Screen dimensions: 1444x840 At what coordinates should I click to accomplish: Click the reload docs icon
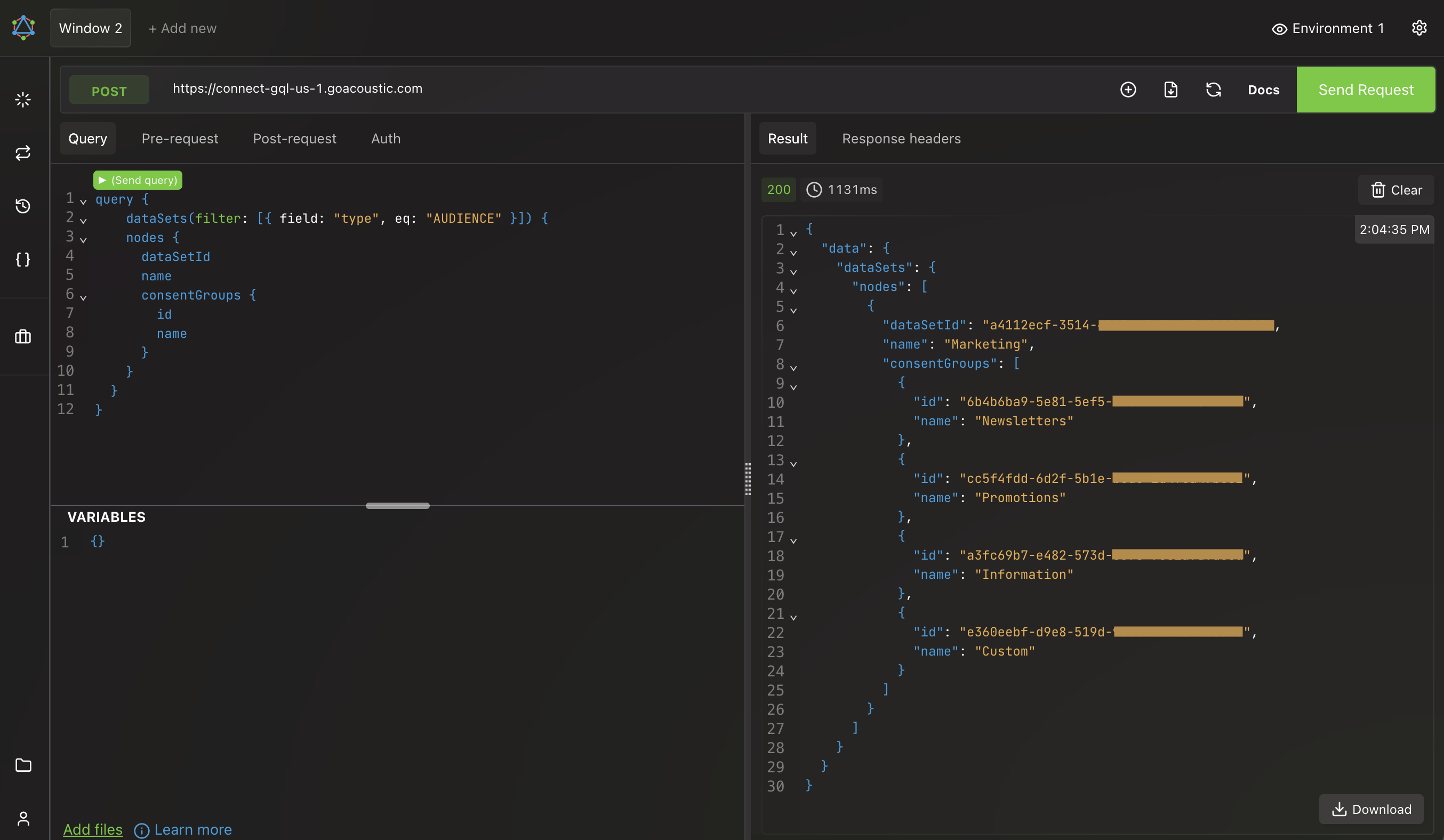coord(1214,90)
